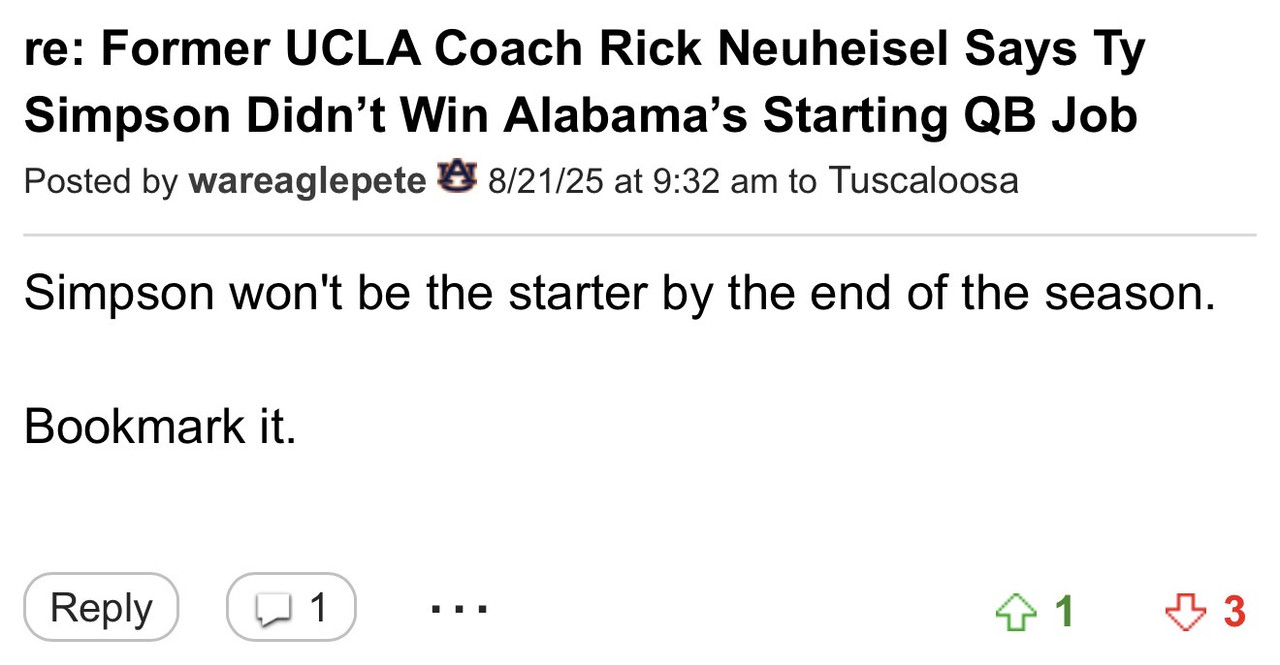Image resolution: width=1280 pixels, height=665 pixels.
Task: Click the 'Posted by' label
Action: tap(100, 181)
